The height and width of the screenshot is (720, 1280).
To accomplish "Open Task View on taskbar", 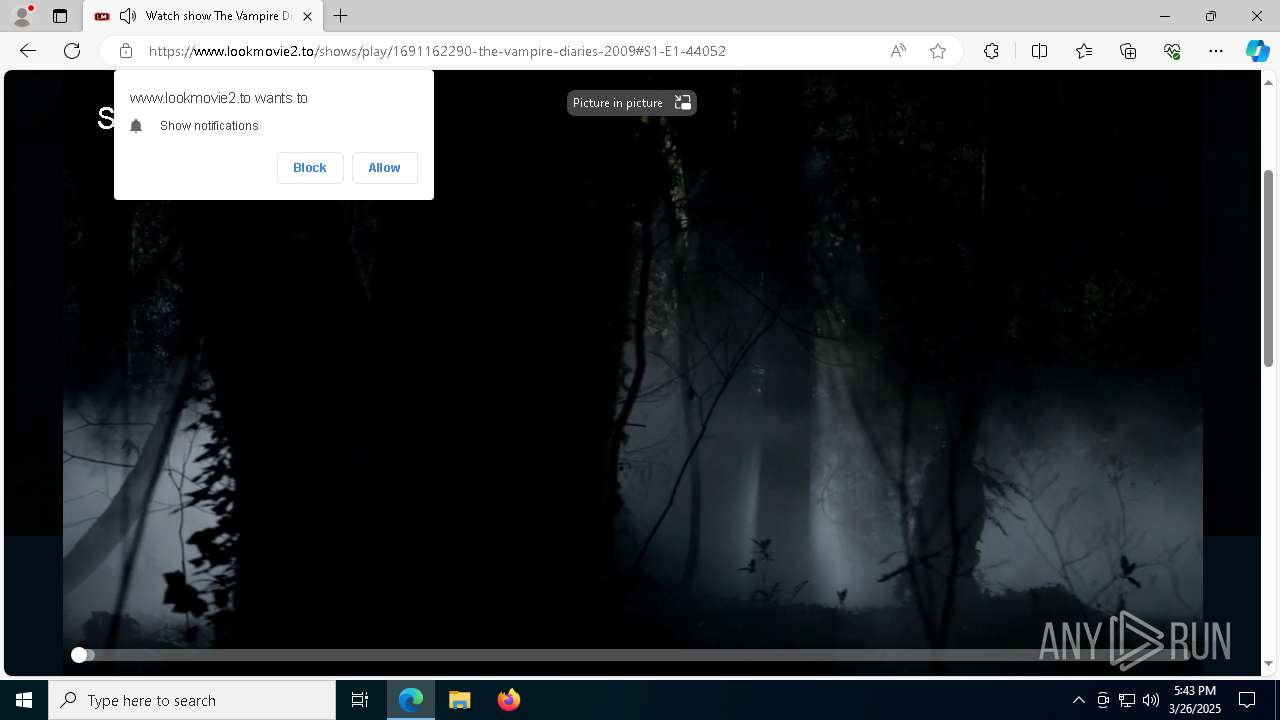I will 360,700.
